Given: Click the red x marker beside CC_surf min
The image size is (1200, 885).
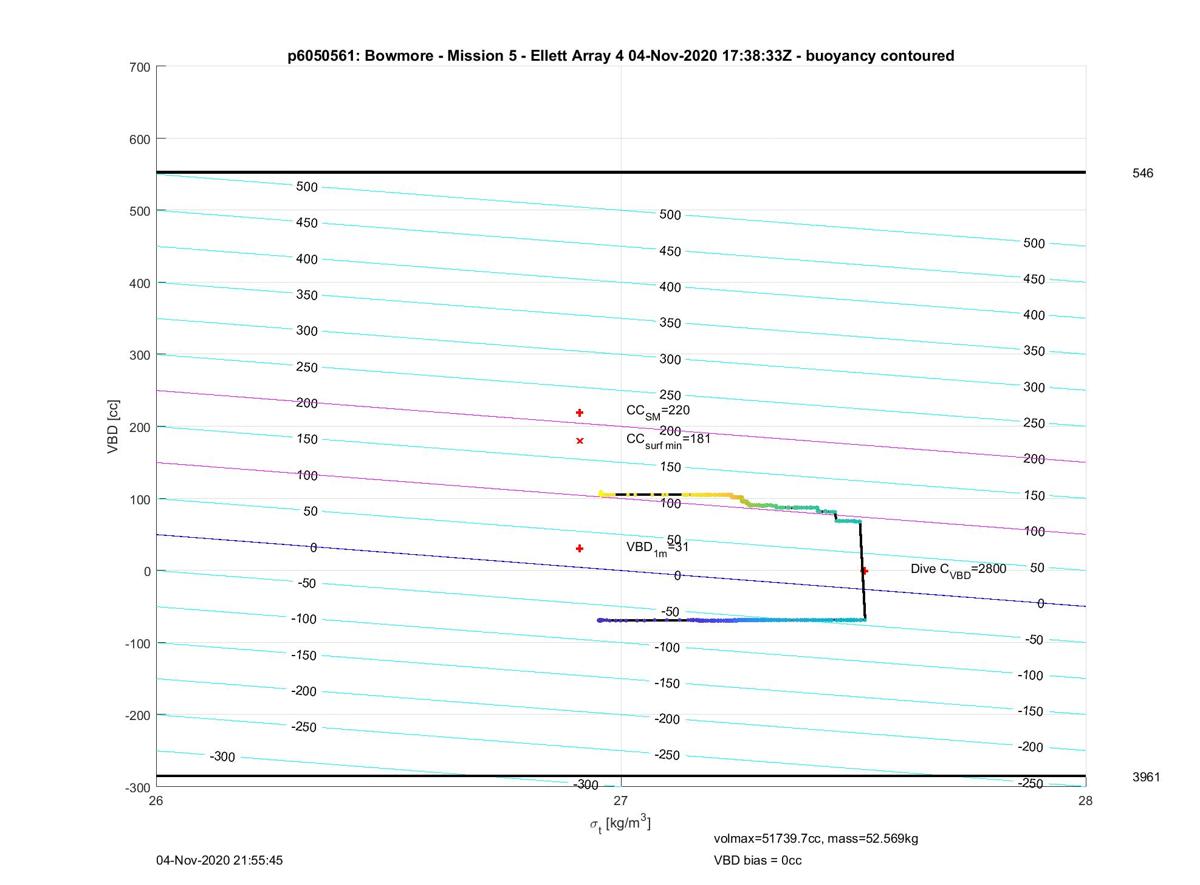Looking at the screenshot, I should pyautogui.click(x=580, y=441).
